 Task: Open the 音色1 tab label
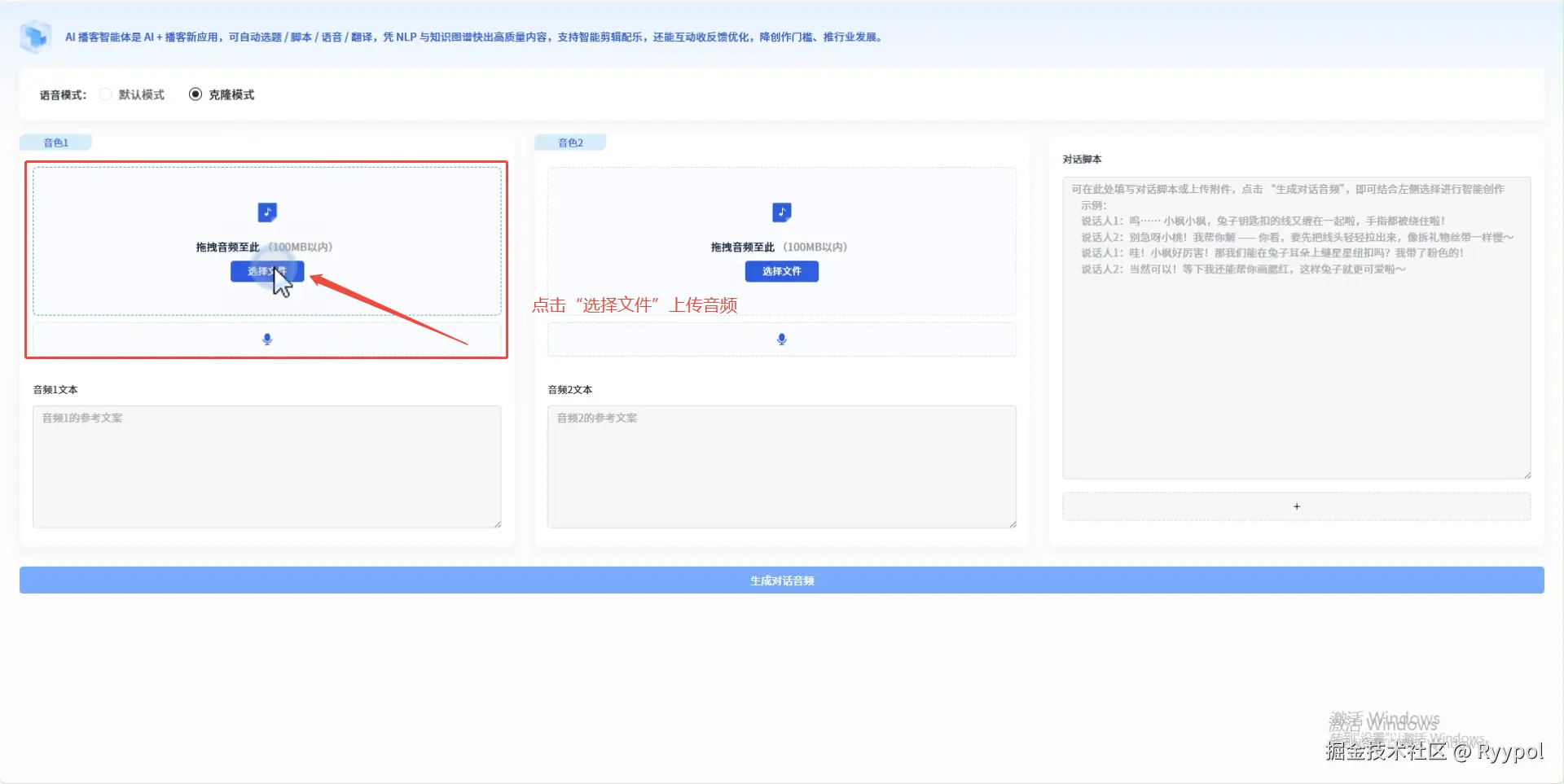tap(55, 142)
